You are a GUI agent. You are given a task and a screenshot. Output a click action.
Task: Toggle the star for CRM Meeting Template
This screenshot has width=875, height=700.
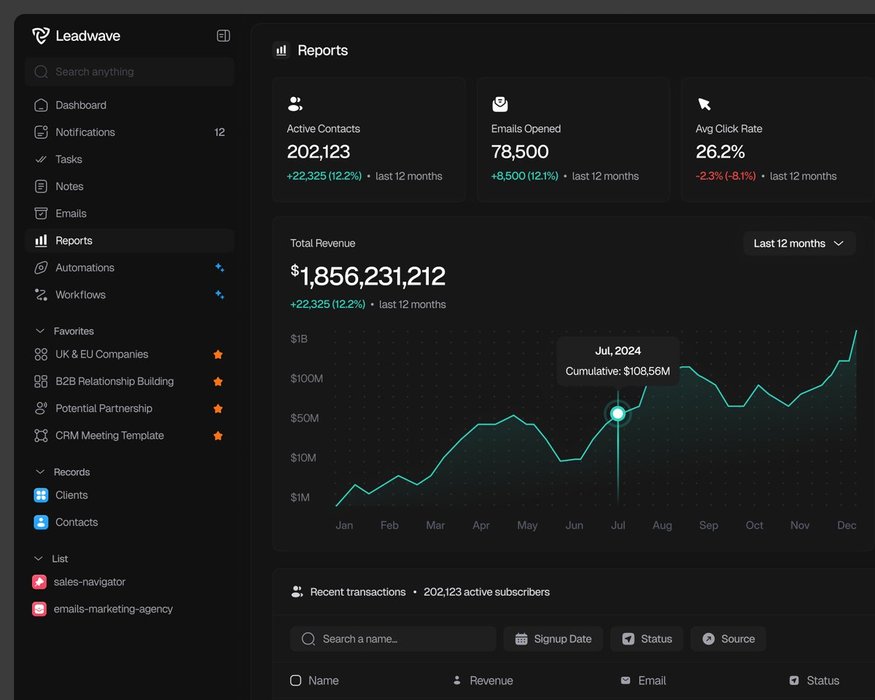218,436
